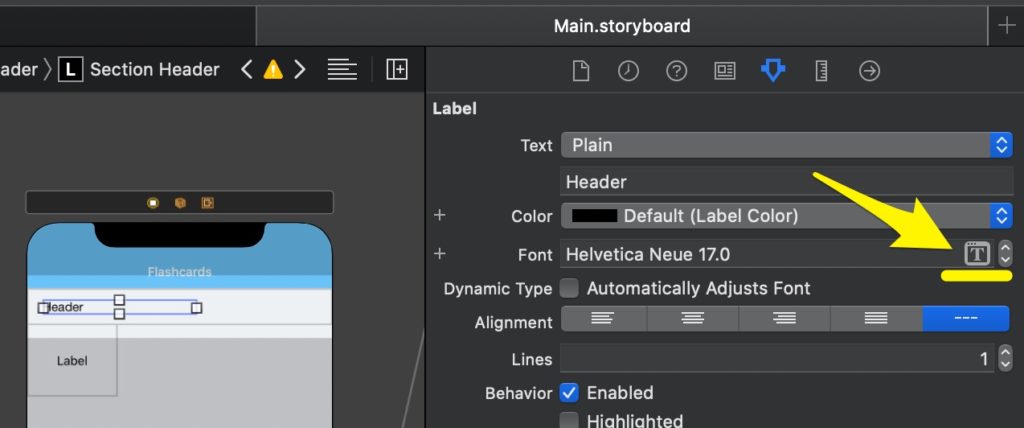This screenshot has height=428, width=1024.
Task: Enable Automatically Adjusts Font checkbox
Action: (569, 288)
